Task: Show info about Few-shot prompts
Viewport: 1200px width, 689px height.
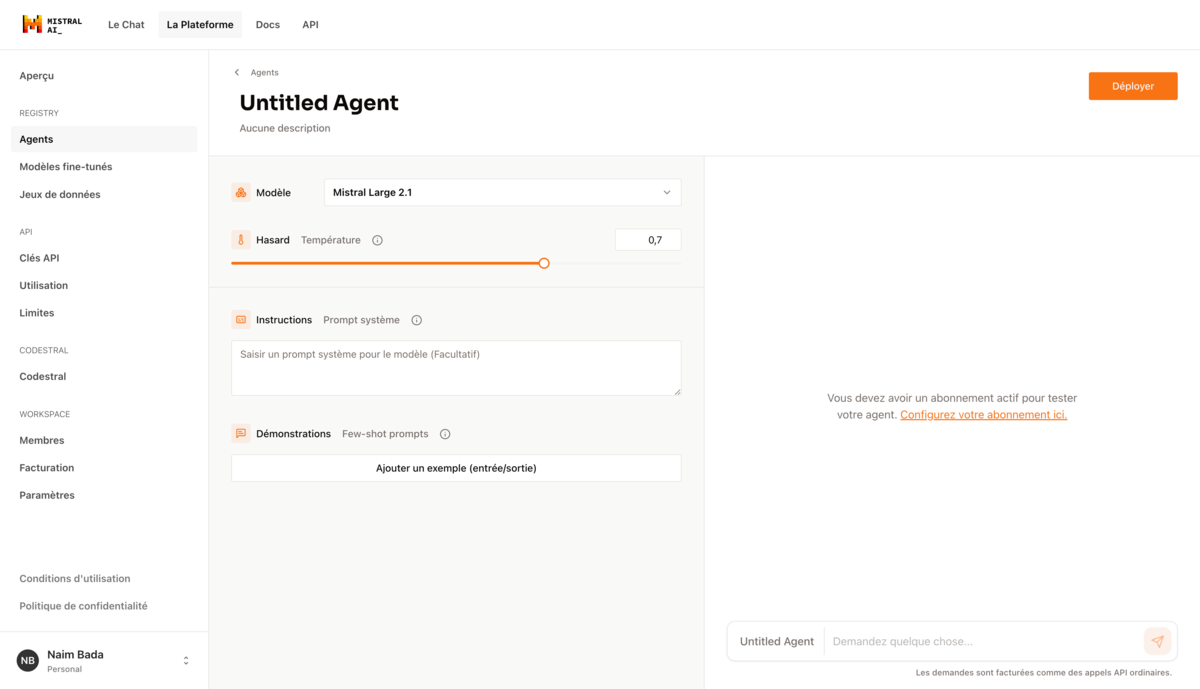Action: (445, 434)
